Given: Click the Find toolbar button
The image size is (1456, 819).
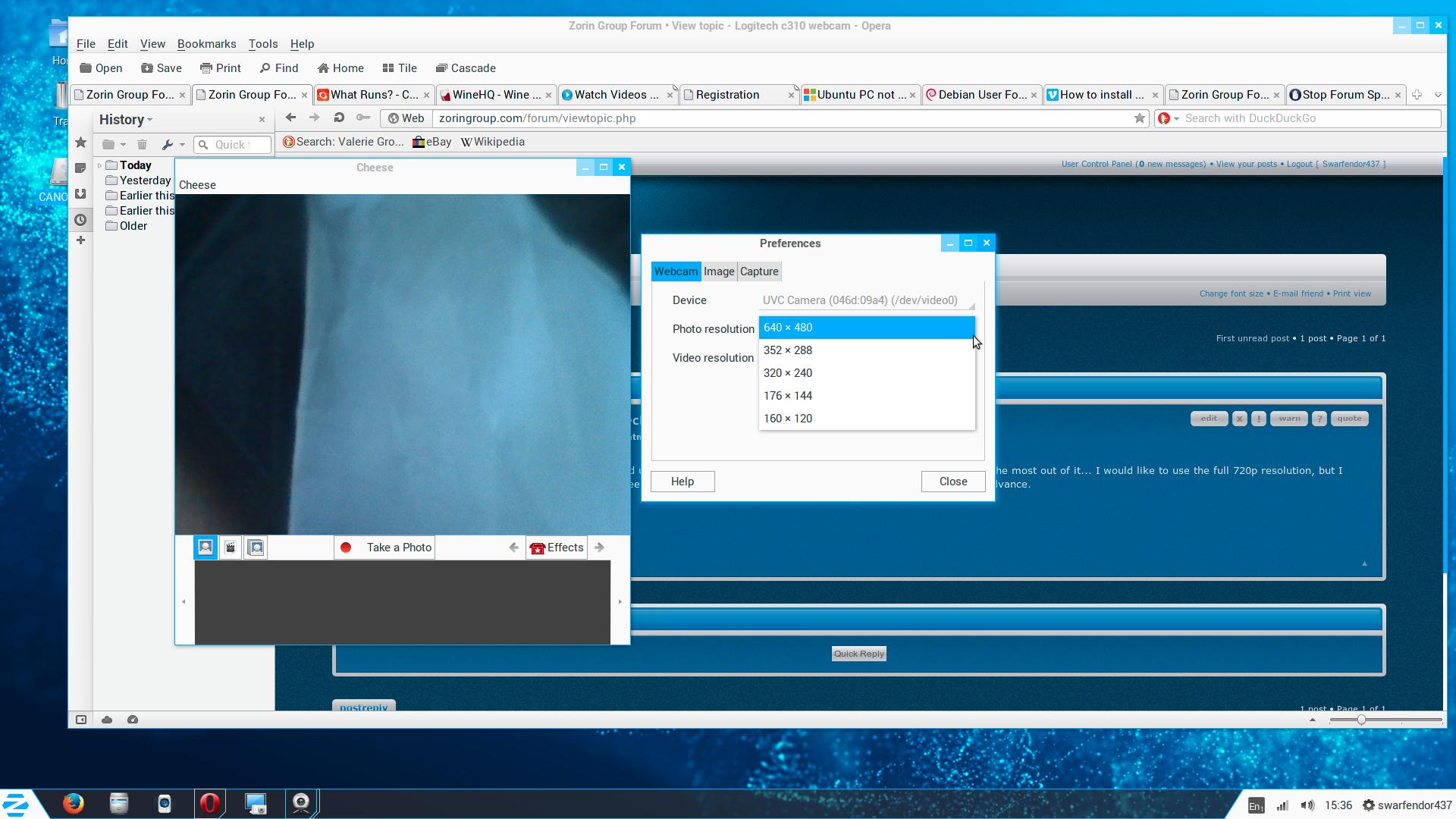Looking at the screenshot, I should pyautogui.click(x=279, y=68).
